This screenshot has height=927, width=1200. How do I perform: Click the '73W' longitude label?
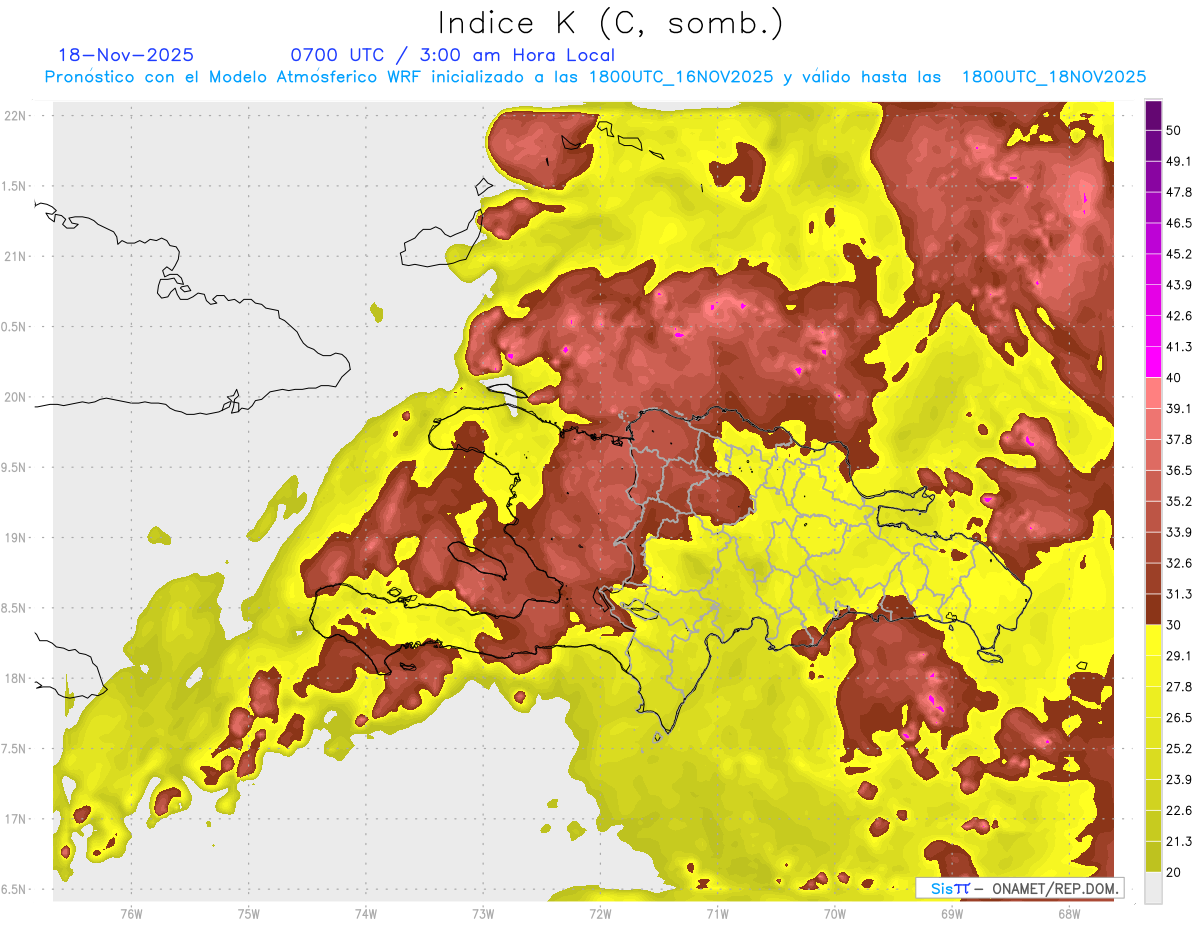click(483, 913)
